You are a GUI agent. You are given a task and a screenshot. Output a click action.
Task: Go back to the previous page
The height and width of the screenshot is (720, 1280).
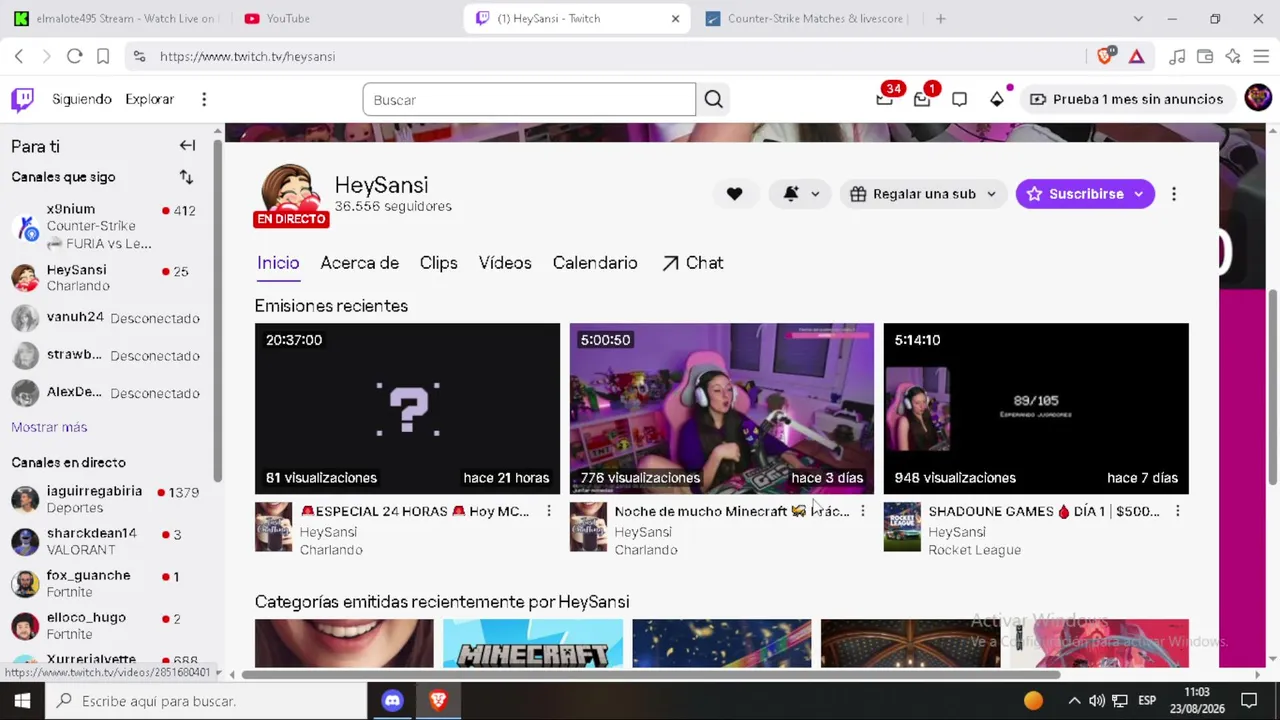(x=19, y=56)
